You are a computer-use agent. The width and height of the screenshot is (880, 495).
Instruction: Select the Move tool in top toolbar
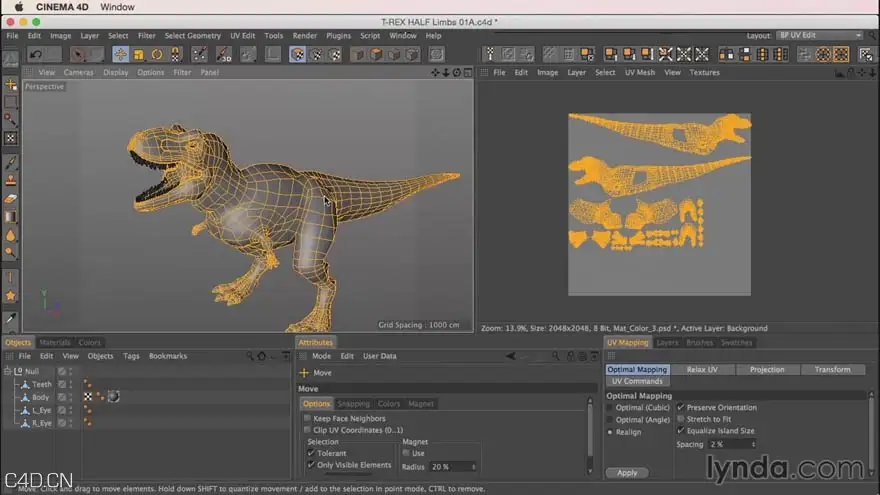click(x=120, y=54)
